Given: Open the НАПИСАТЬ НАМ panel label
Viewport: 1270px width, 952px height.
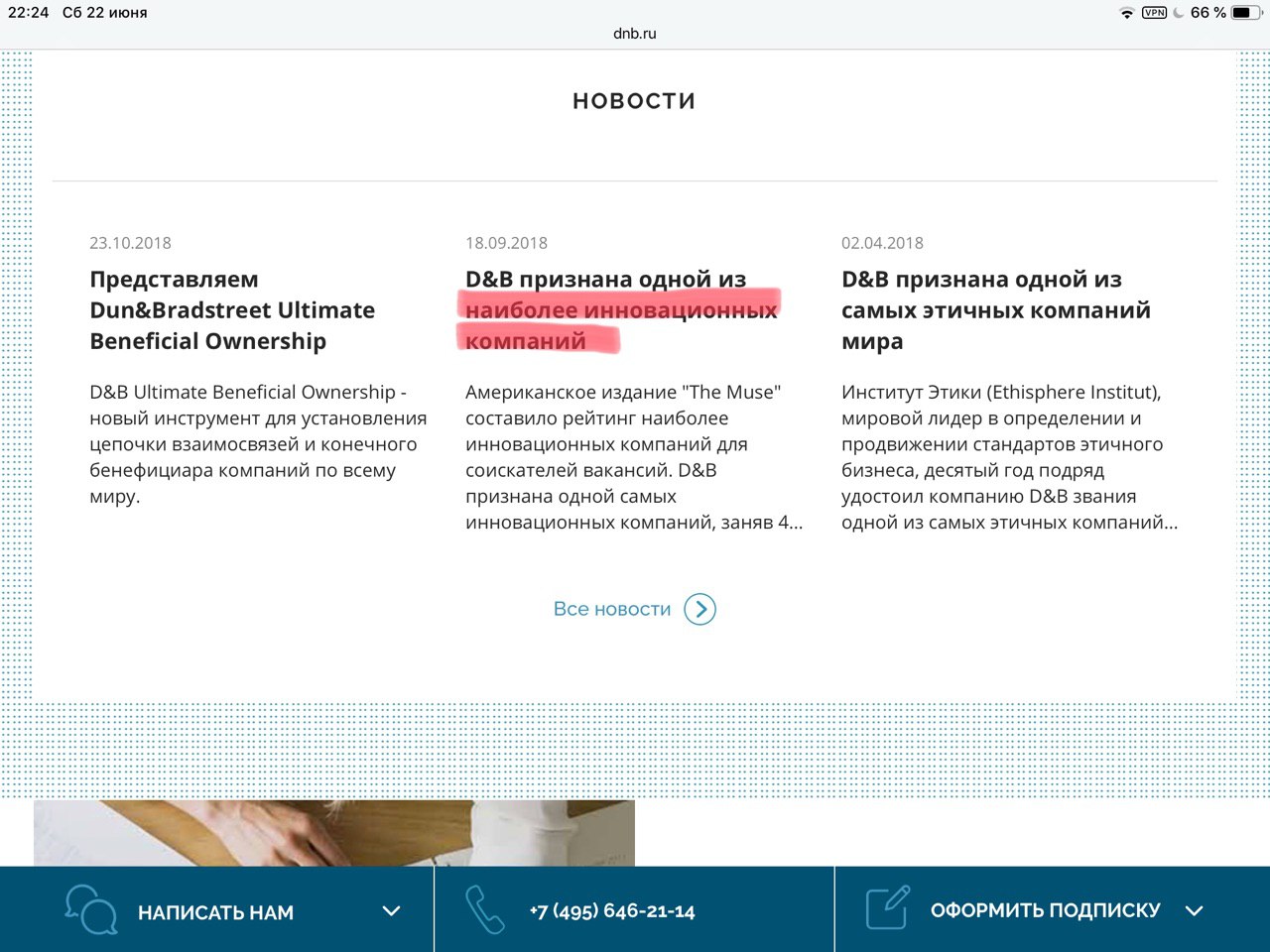Looking at the screenshot, I should (x=215, y=912).
